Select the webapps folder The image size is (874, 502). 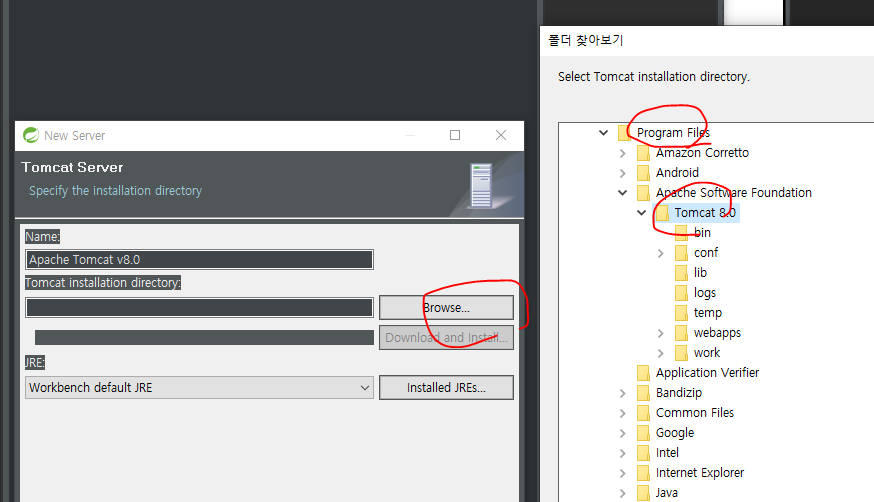click(717, 333)
